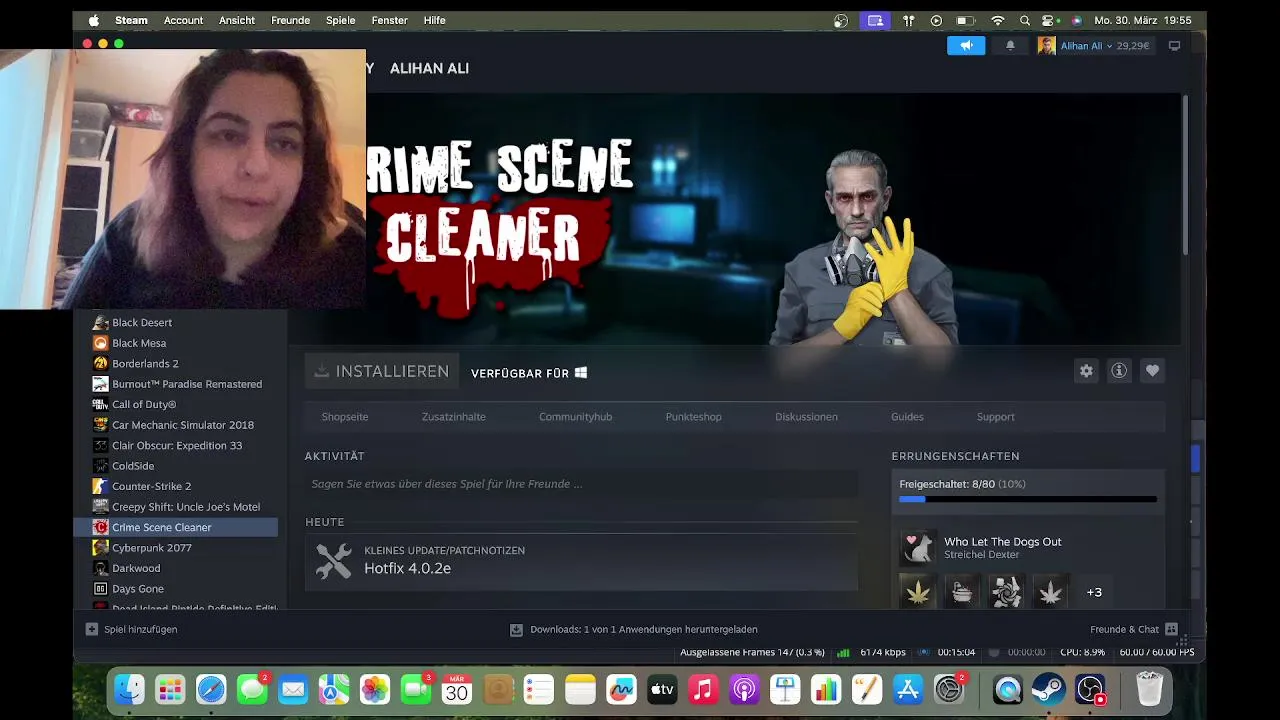Click the game settings gear icon
1280x720 pixels.
(1086, 371)
